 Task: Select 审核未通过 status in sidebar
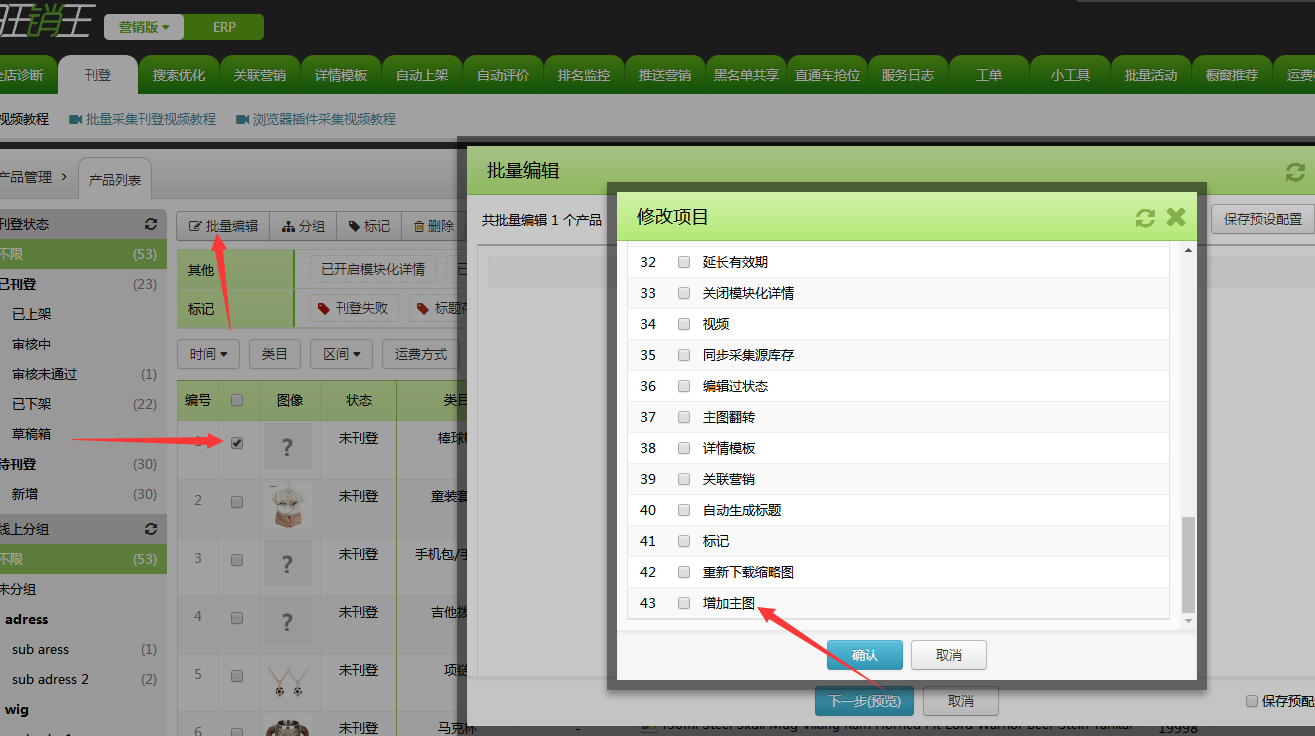(x=83, y=374)
